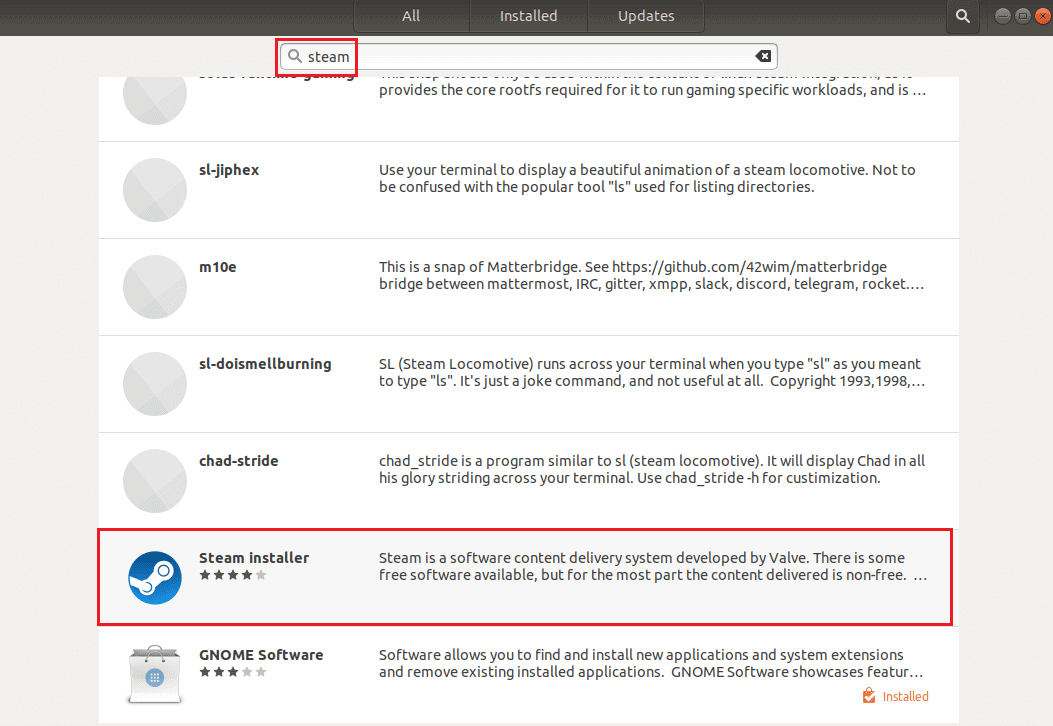
Task: Select the chad-stride search result row
Action: point(525,481)
